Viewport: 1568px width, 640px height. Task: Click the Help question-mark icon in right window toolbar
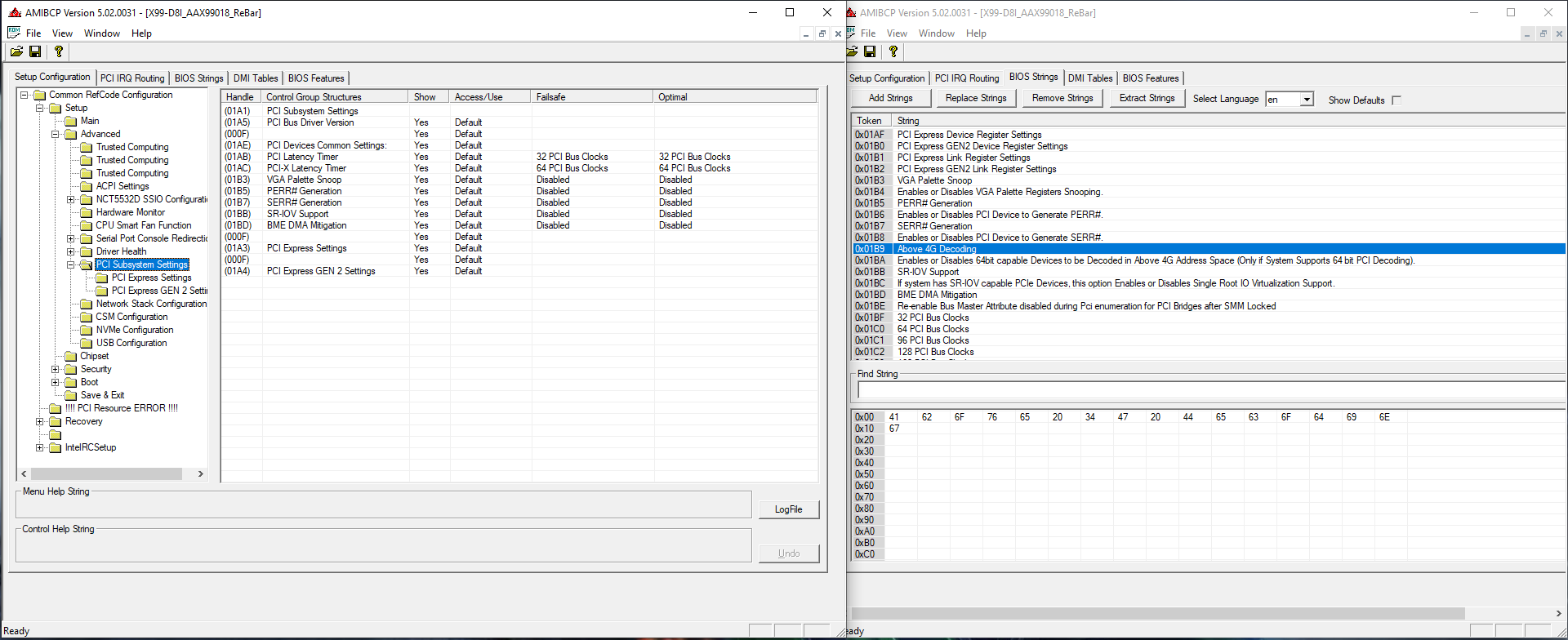pos(893,51)
